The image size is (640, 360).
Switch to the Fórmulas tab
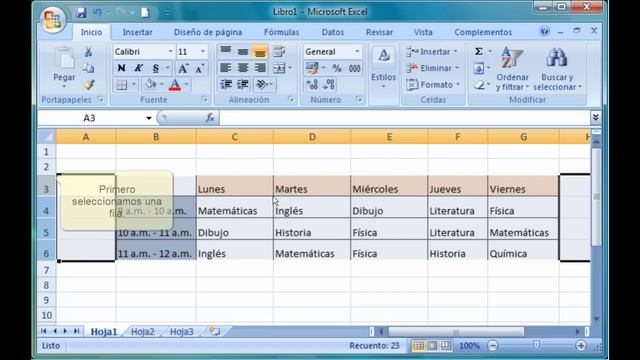(x=281, y=32)
